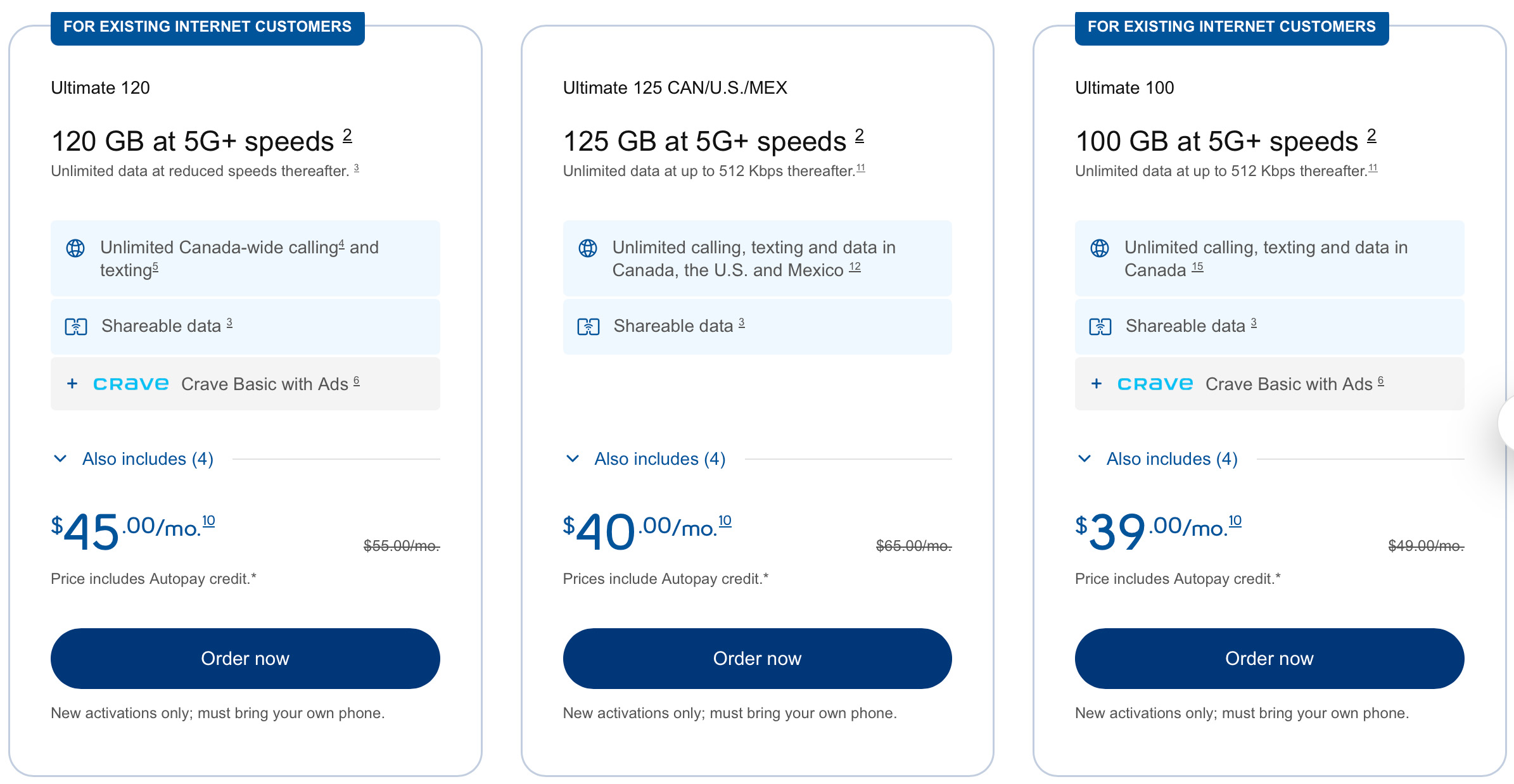1514x784 pixels.
Task: Click globe icon in Ultimate 120 card
Action: click(x=75, y=248)
